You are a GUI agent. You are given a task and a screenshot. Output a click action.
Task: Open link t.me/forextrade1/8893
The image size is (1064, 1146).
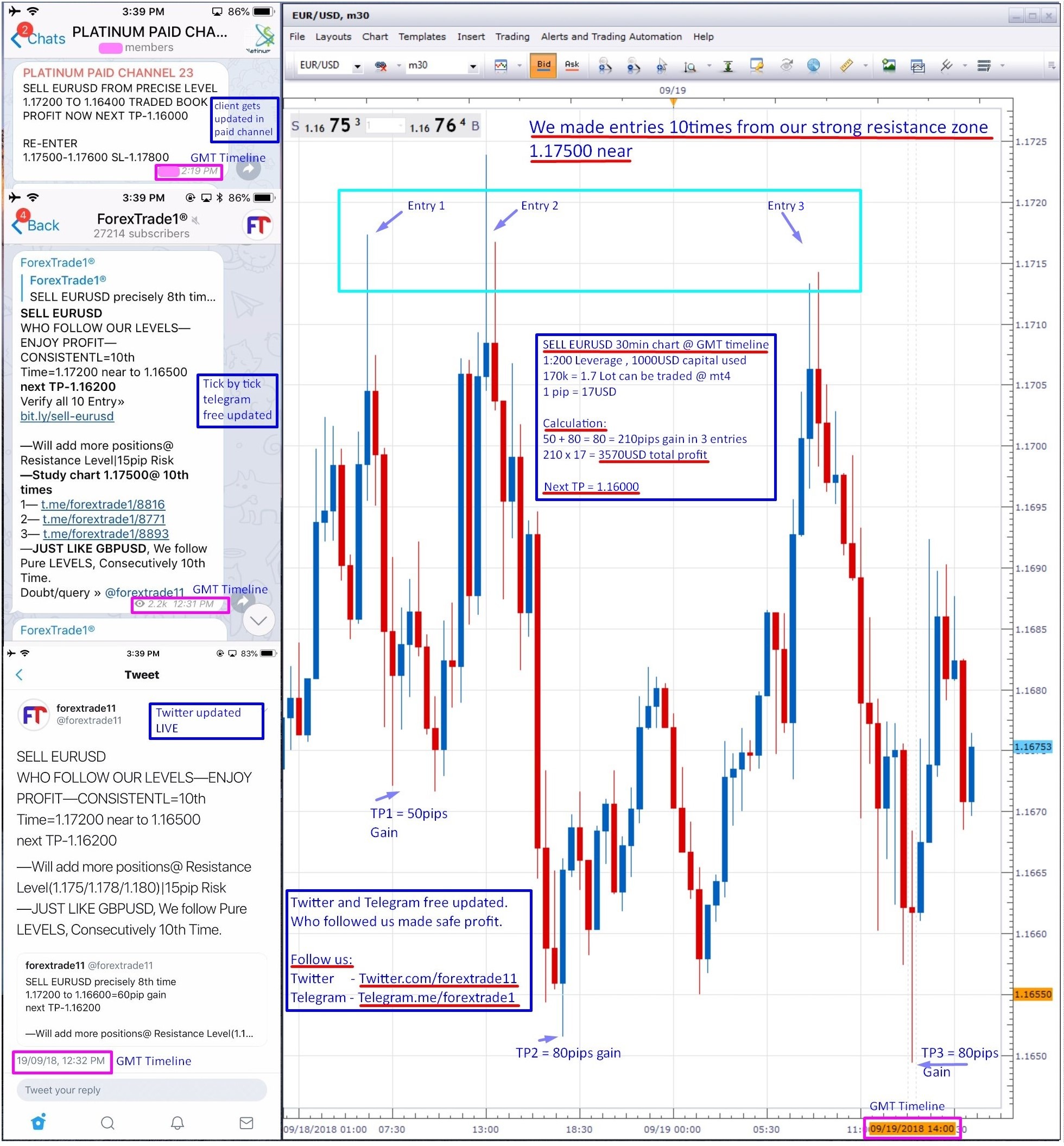(x=106, y=534)
